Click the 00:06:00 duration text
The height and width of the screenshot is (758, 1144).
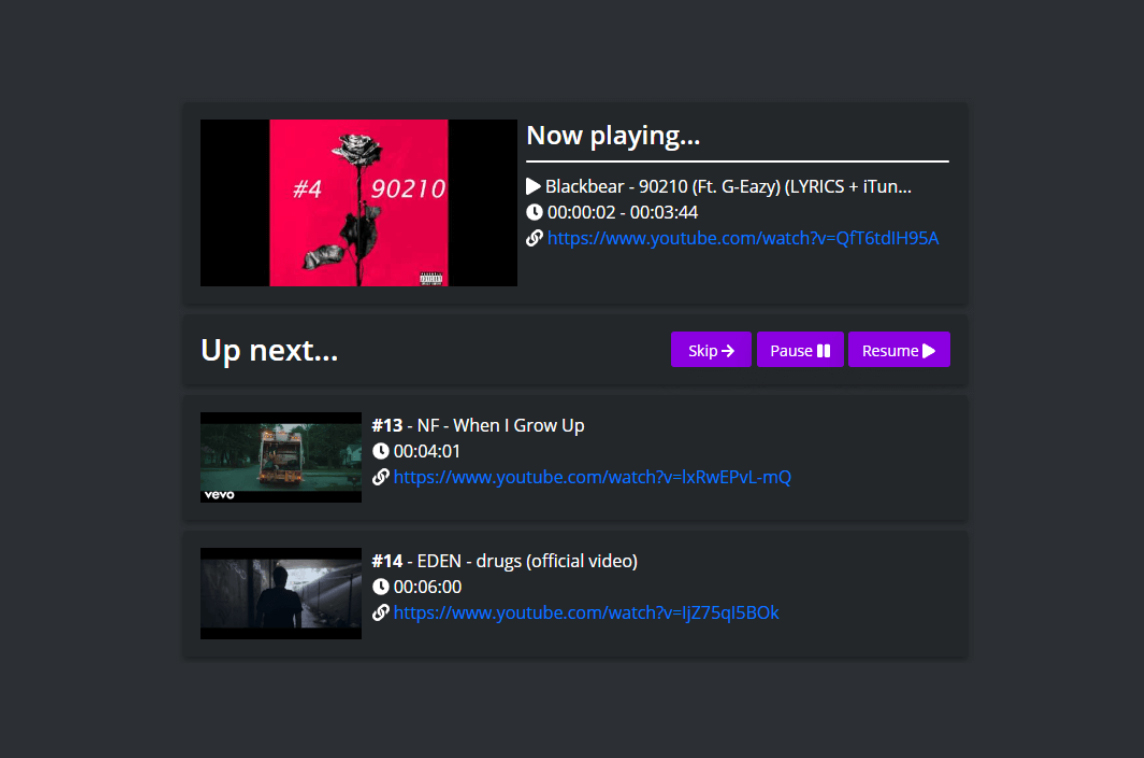point(427,587)
